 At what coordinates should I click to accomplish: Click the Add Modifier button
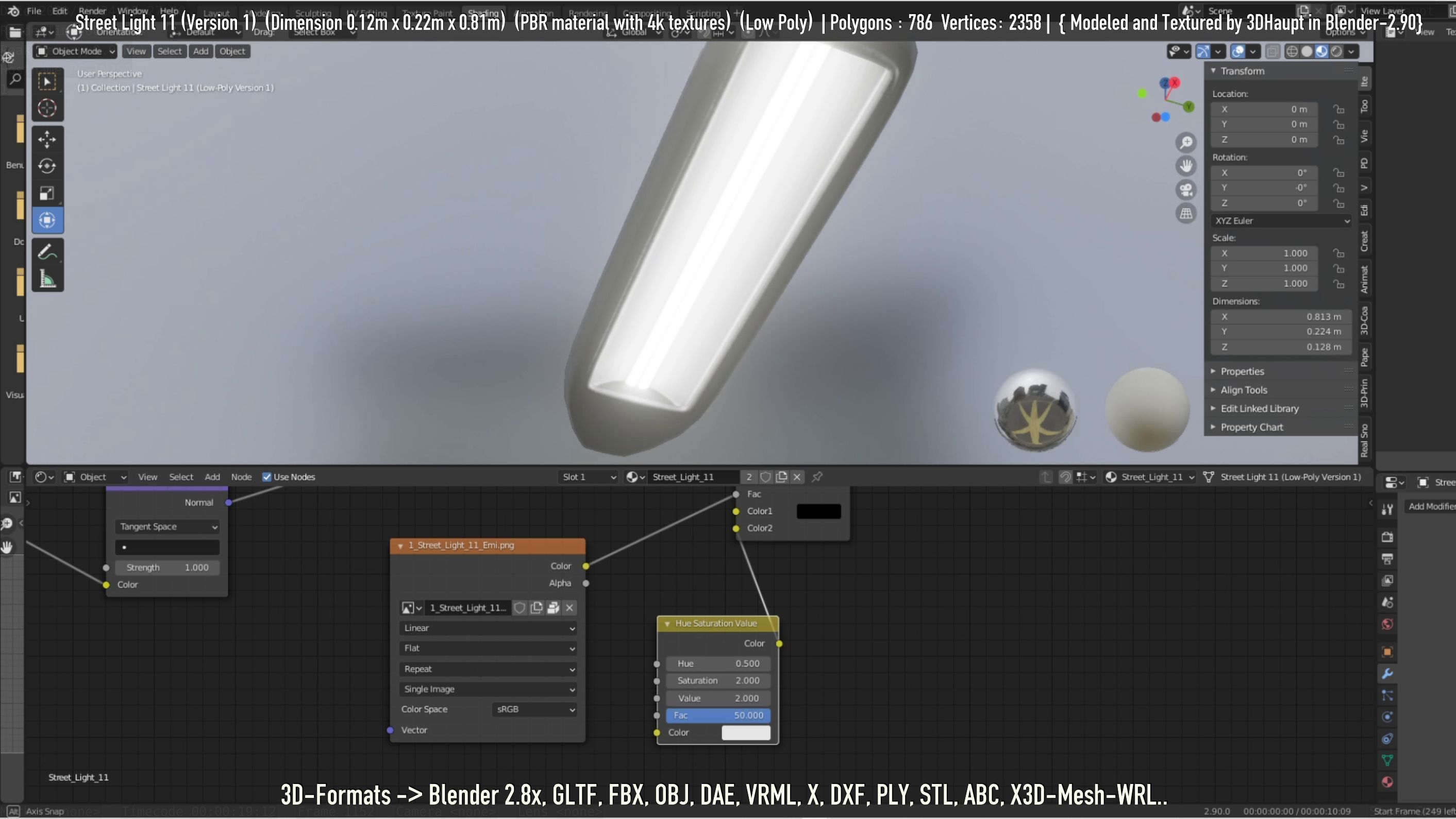1430,507
